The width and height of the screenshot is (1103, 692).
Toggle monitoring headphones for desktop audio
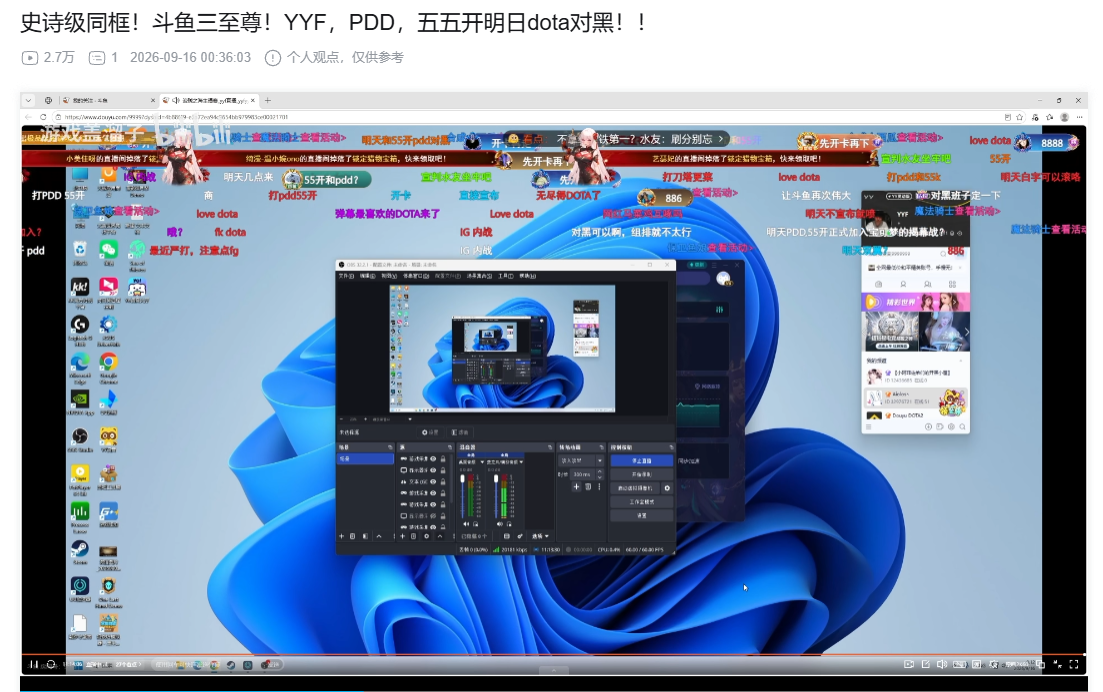tap(476, 524)
